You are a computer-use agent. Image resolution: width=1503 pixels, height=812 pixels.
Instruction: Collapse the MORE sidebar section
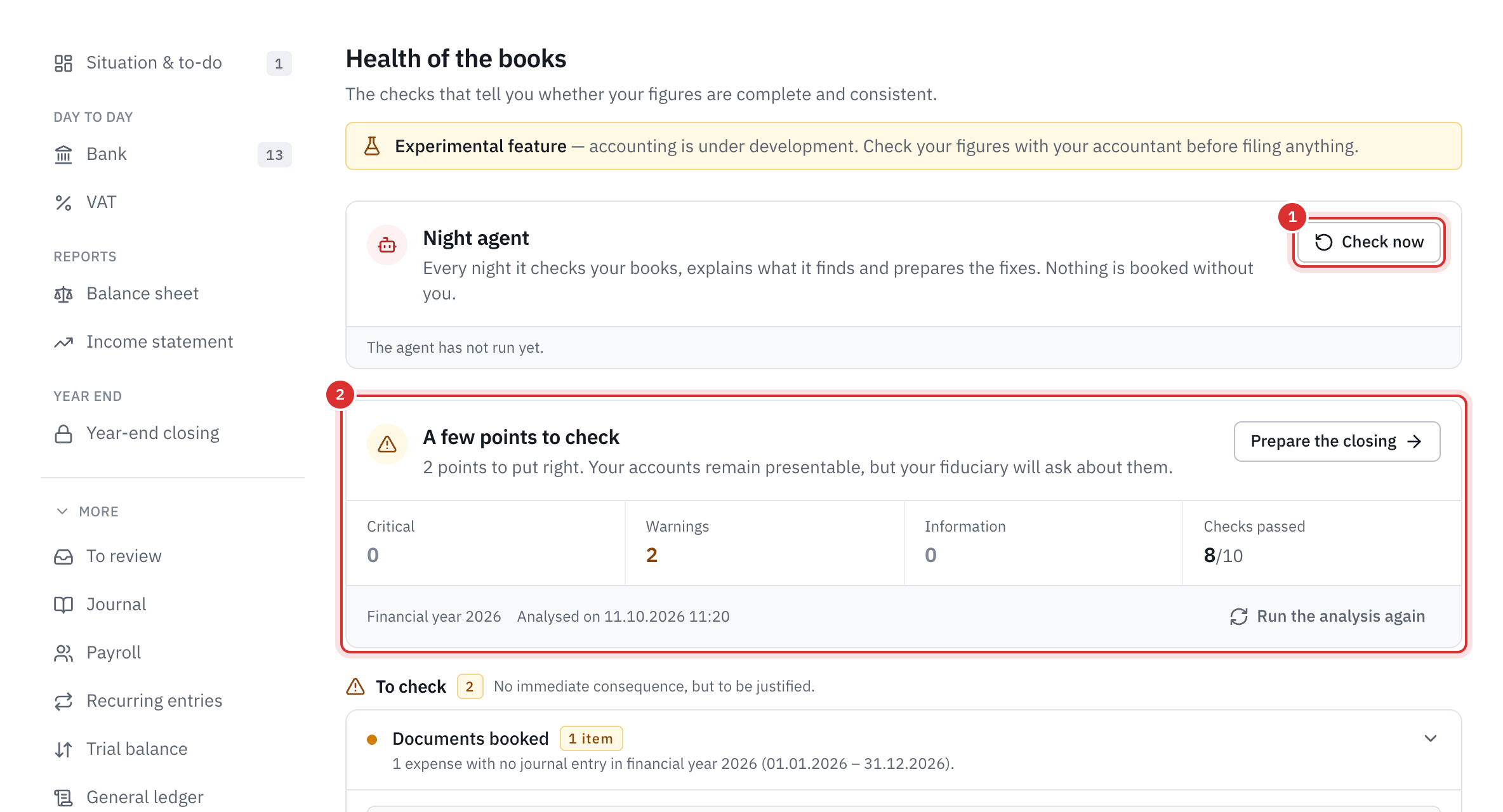click(87, 511)
